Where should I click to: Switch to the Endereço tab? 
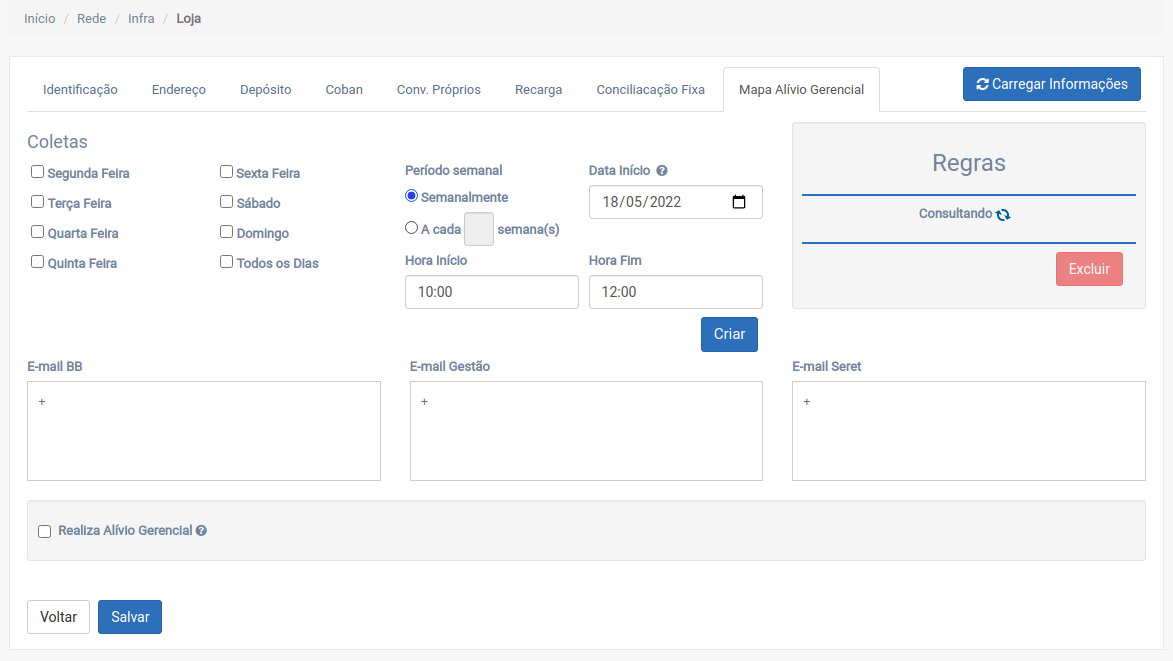point(179,90)
